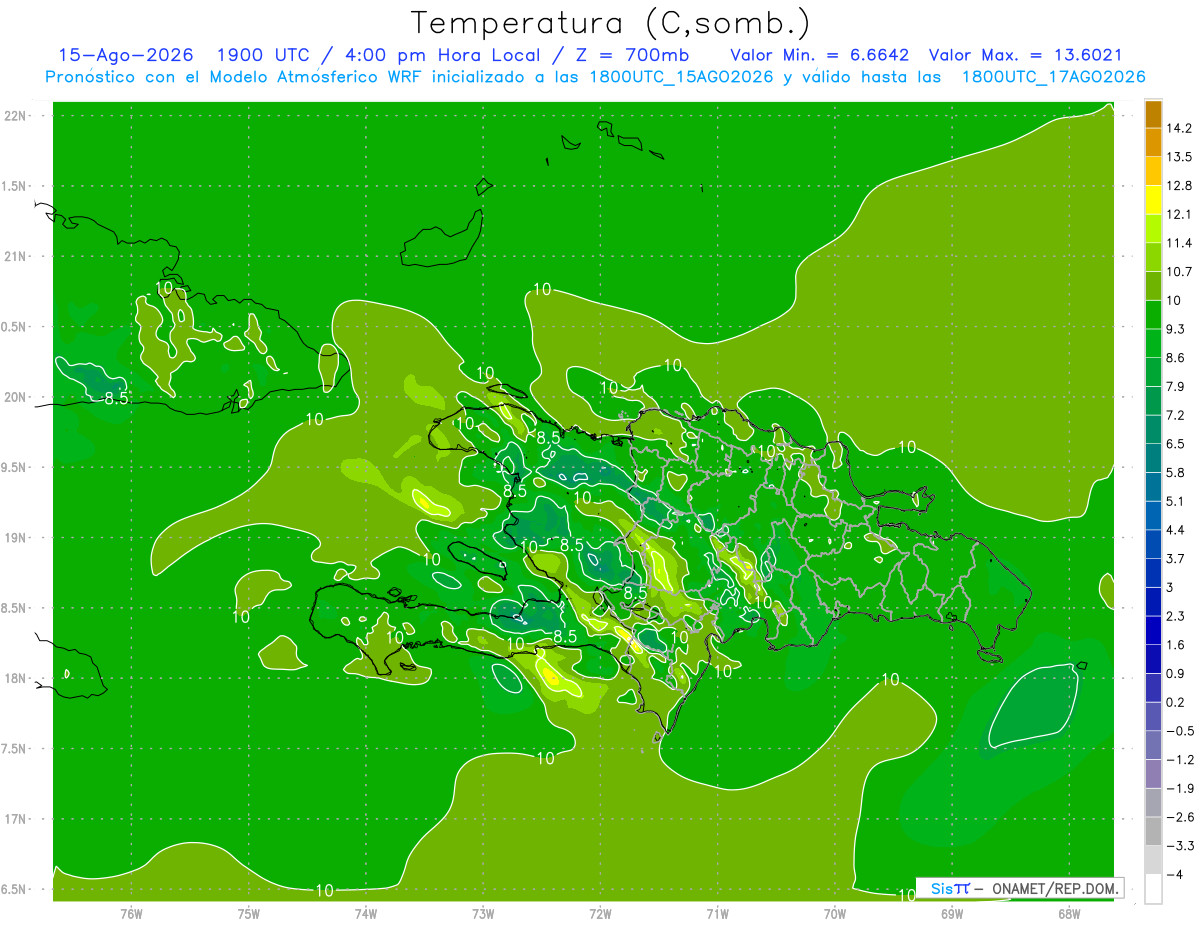Click legend value '5.1'
1200x927 pixels.
(1175, 501)
